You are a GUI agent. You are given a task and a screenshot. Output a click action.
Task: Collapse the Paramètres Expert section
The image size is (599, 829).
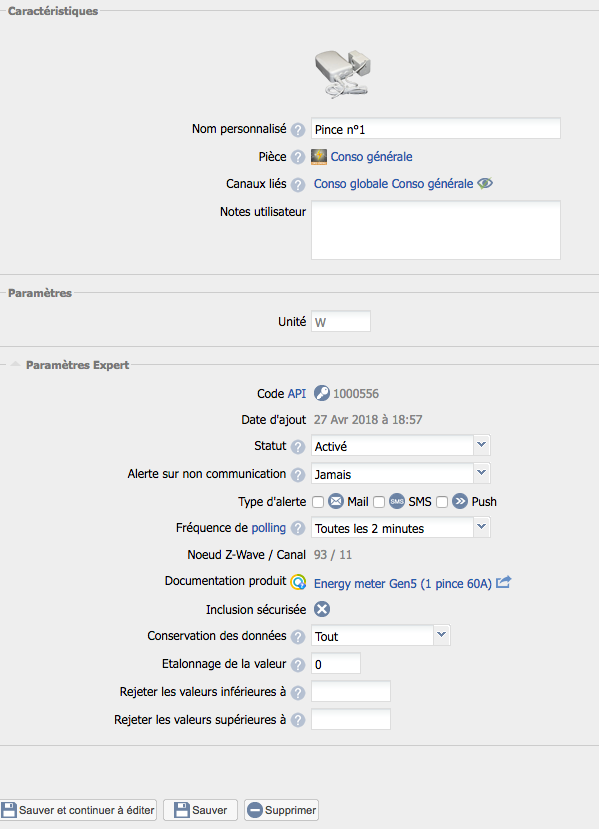pyautogui.click(x=15, y=364)
